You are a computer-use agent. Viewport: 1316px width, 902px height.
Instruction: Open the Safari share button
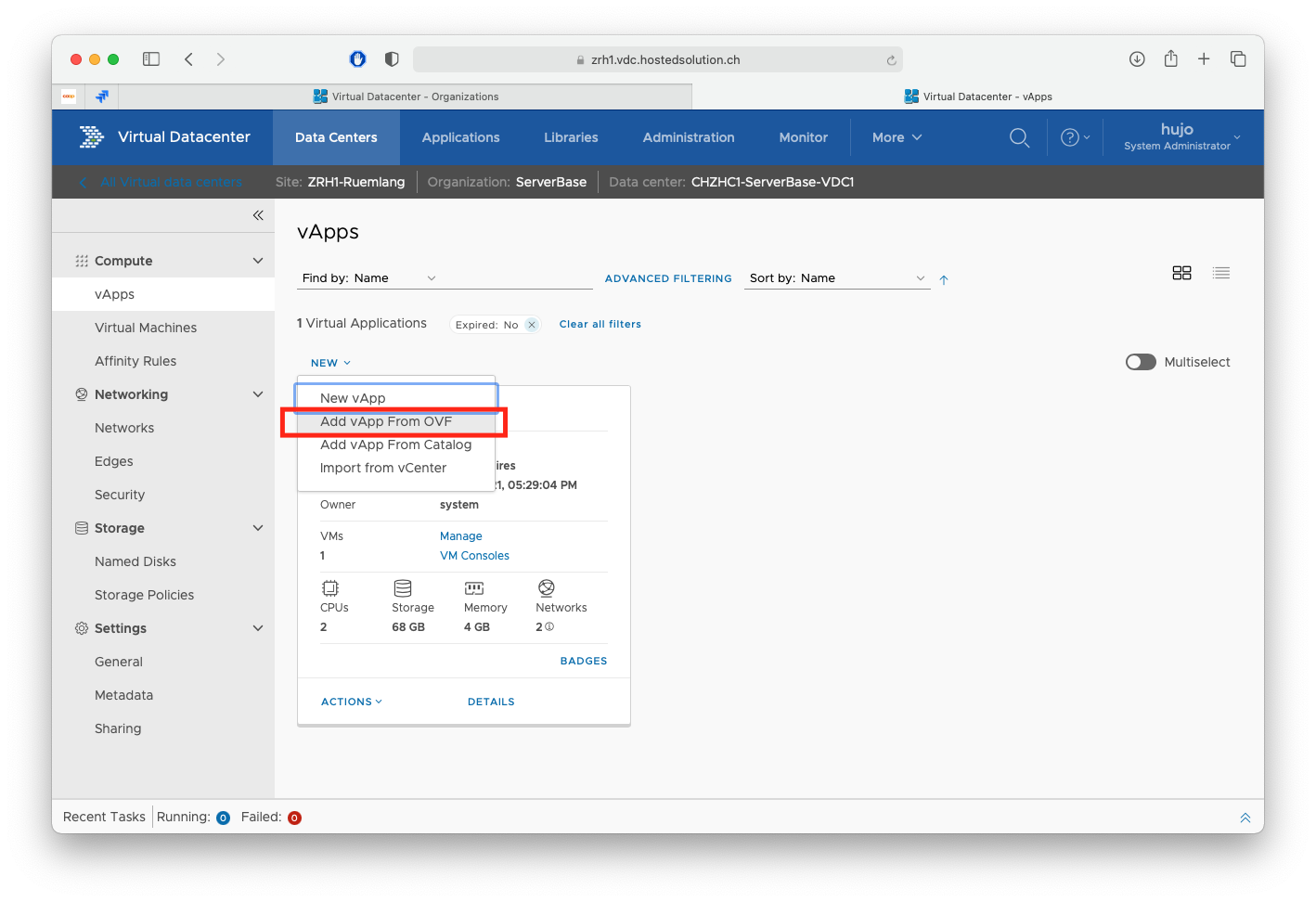tap(1171, 58)
